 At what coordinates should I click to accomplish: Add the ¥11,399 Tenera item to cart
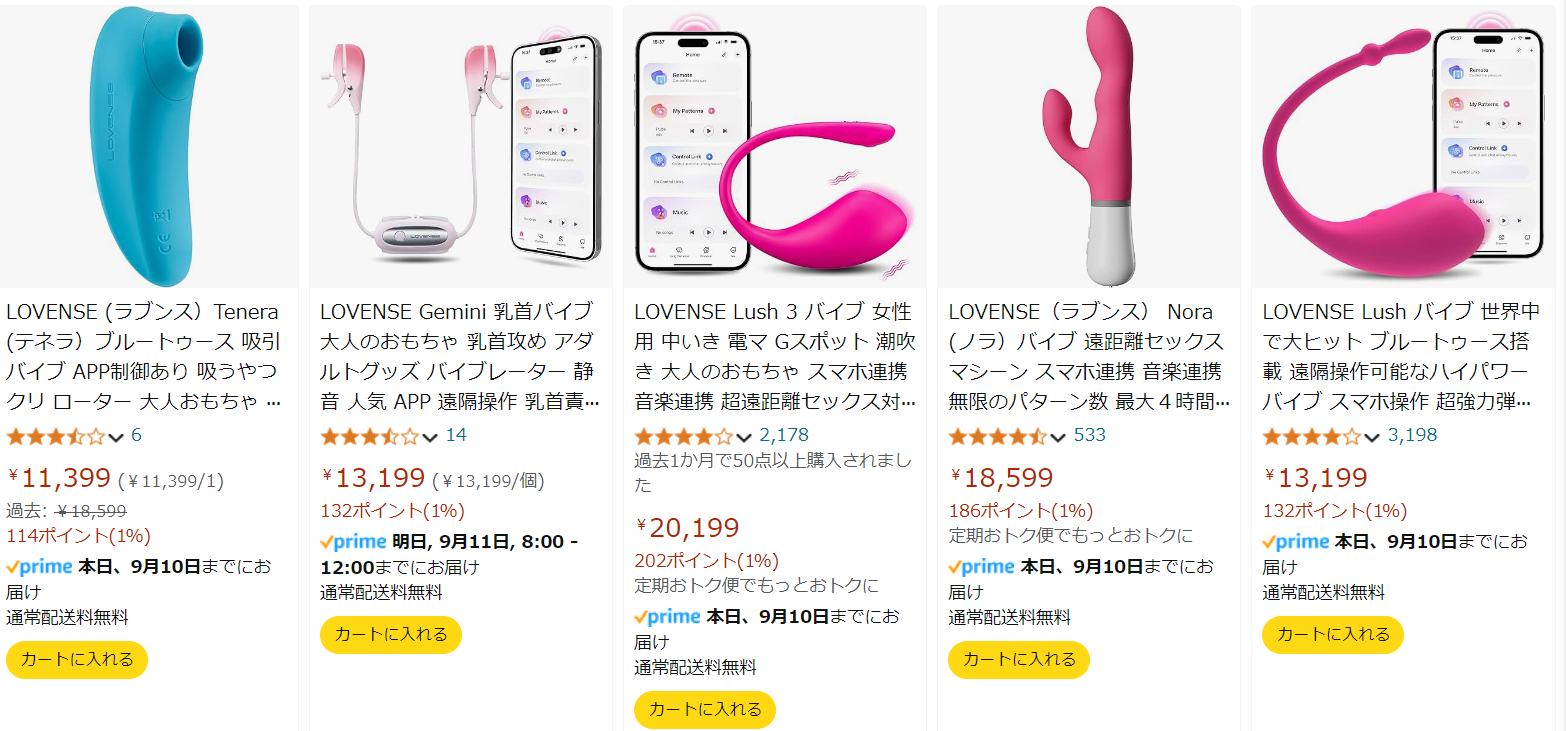77,660
